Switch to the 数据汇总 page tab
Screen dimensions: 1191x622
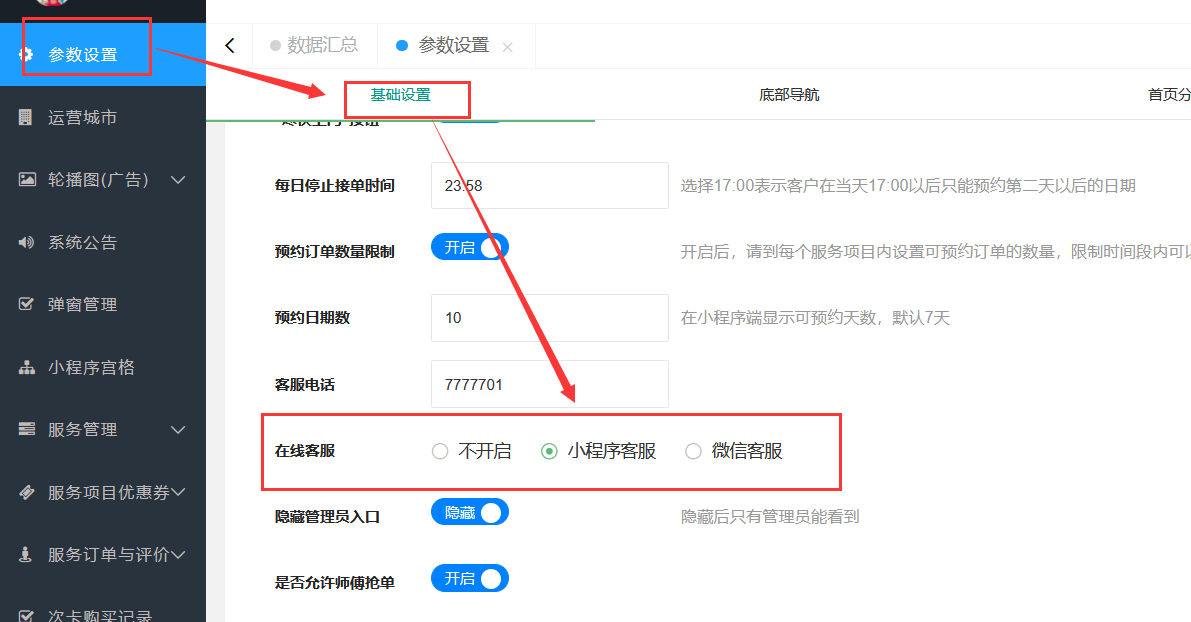pyautogui.click(x=314, y=46)
